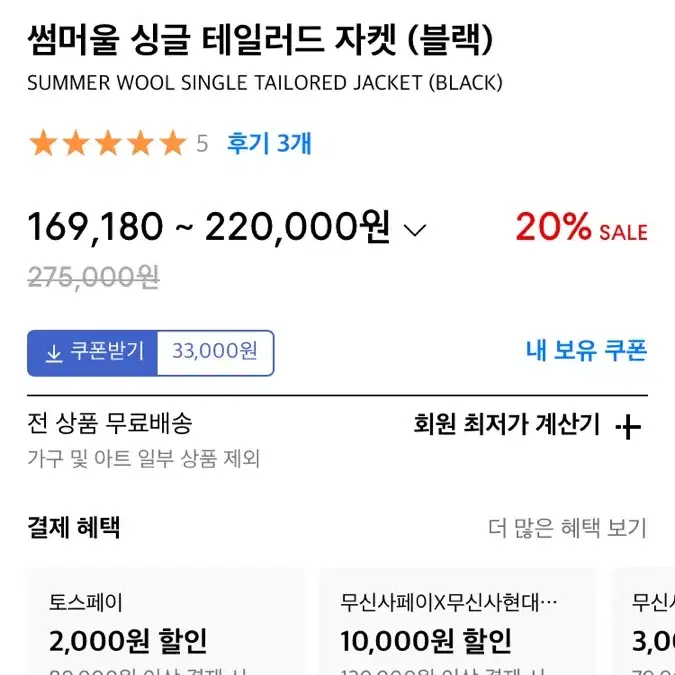This screenshot has width=675, height=675.
Task: Select the 무신사페이X무신사현대 10,000원 할인 card
Action: click(458, 622)
